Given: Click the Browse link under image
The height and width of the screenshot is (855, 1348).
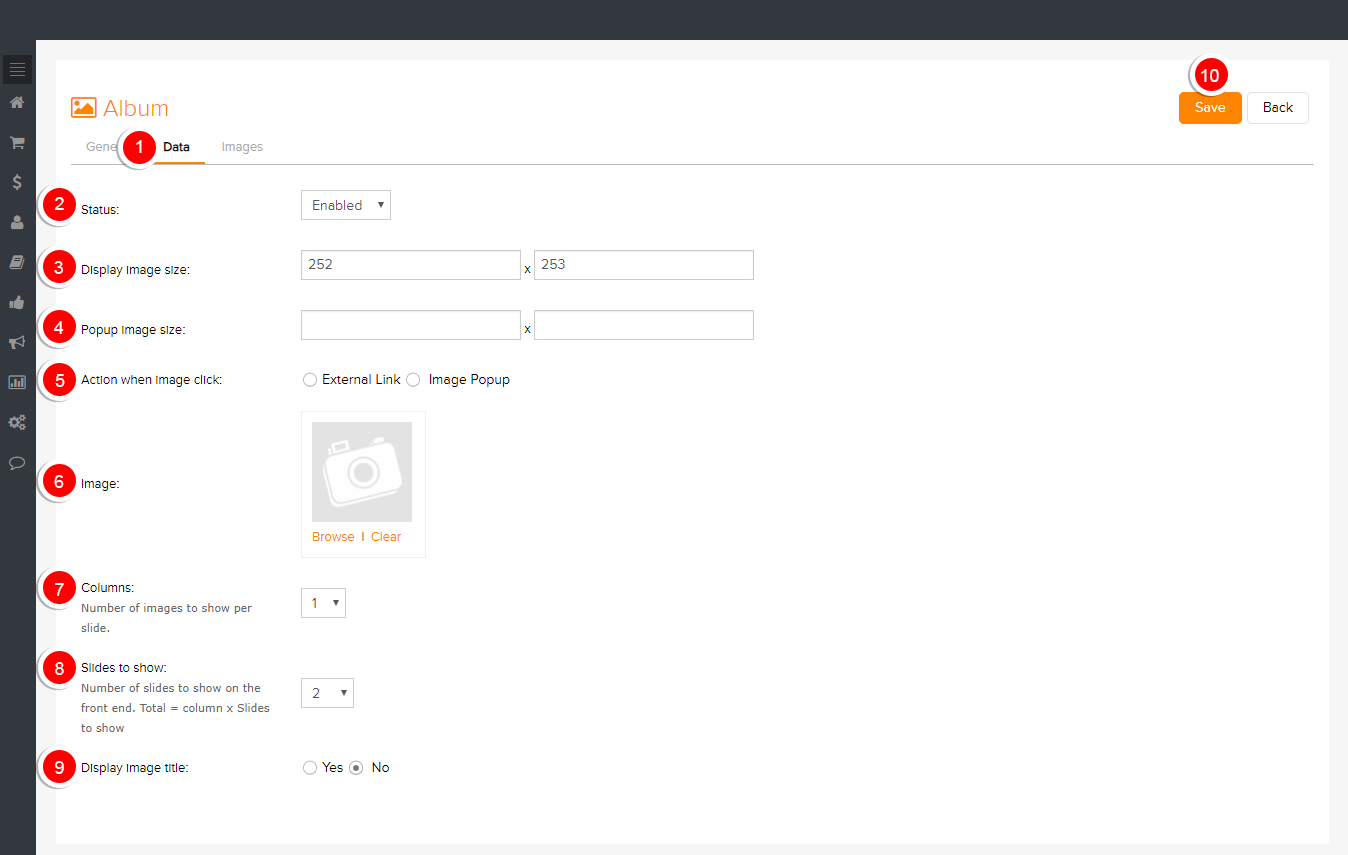Looking at the screenshot, I should (x=333, y=537).
